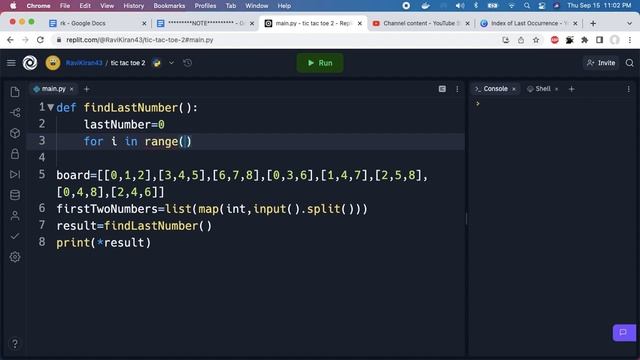Close the main.py Replit browser tab
This screenshot has width=640, height=360.
360,23
